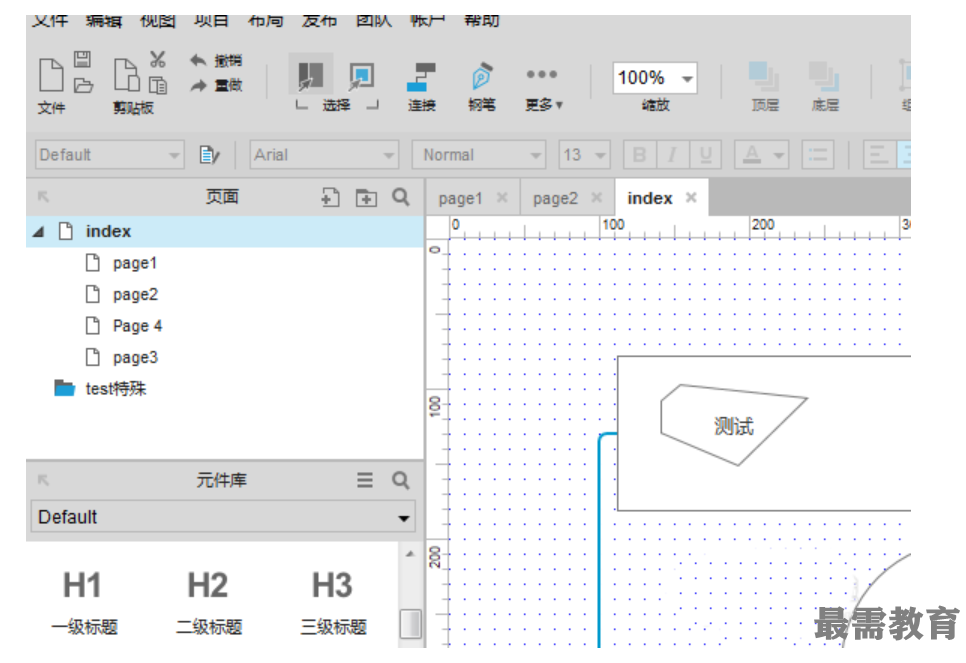Add a new page icon in 页面 panel
Screen dimensions: 966x663
(x=330, y=197)
